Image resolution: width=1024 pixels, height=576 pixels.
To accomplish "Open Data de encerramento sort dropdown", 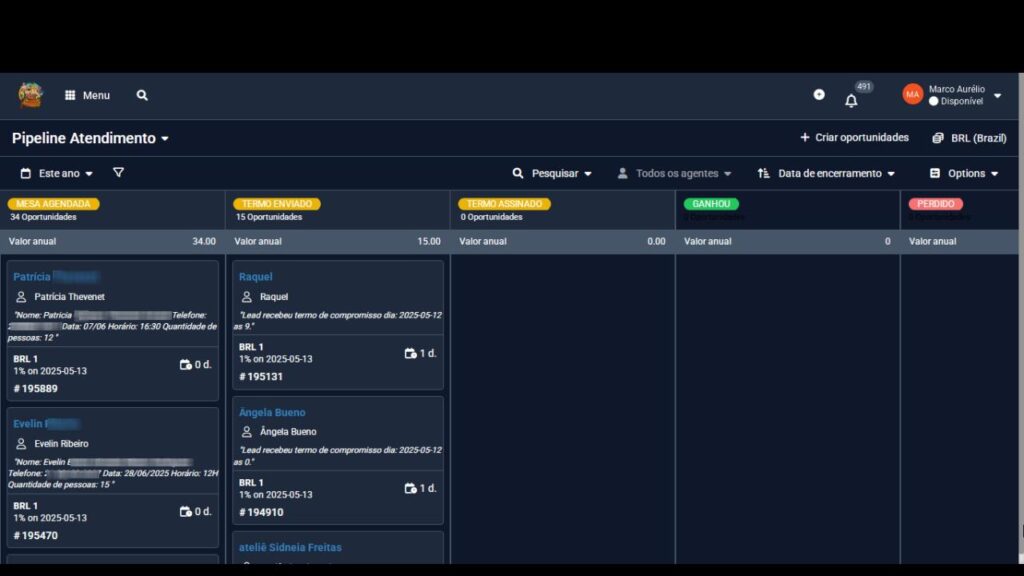I will pyautogui.click(x=826, y=173).
